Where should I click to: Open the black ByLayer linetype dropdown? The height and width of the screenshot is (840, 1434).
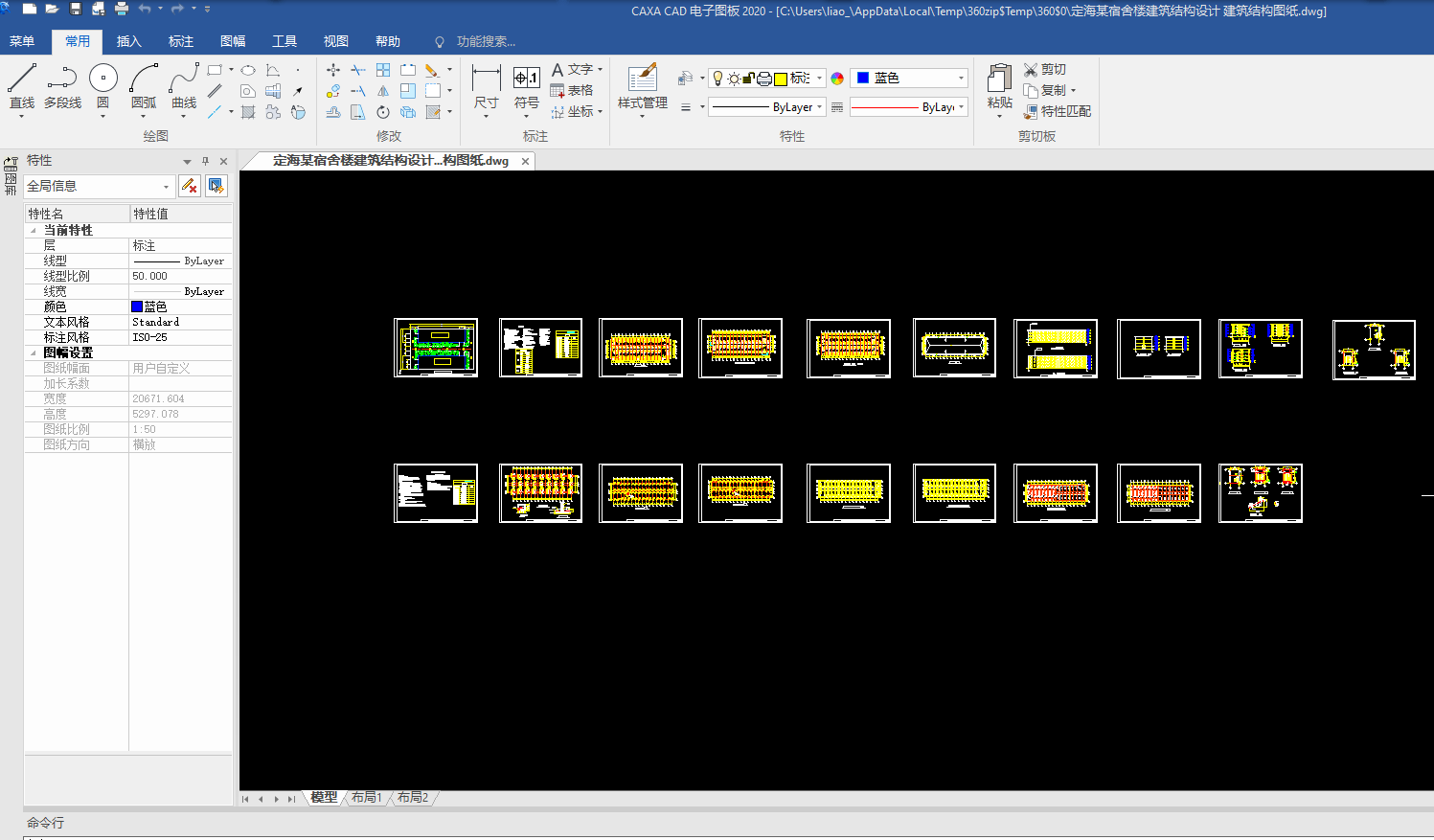820,107
